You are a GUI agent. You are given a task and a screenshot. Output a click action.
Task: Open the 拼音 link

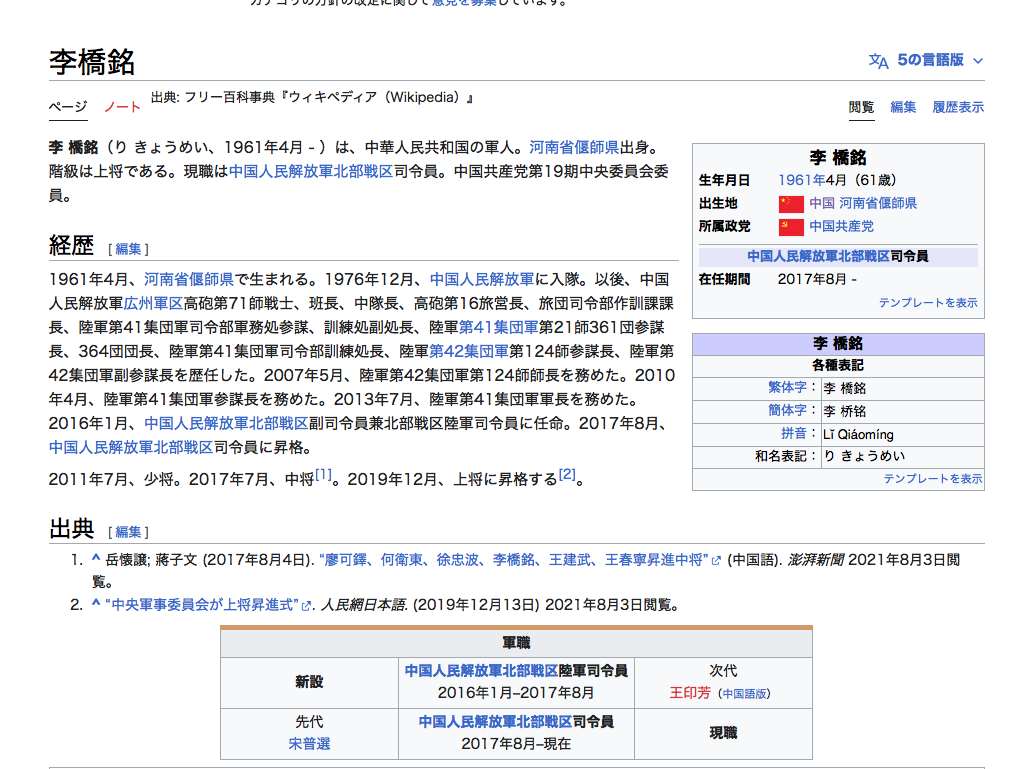point(794,433)
